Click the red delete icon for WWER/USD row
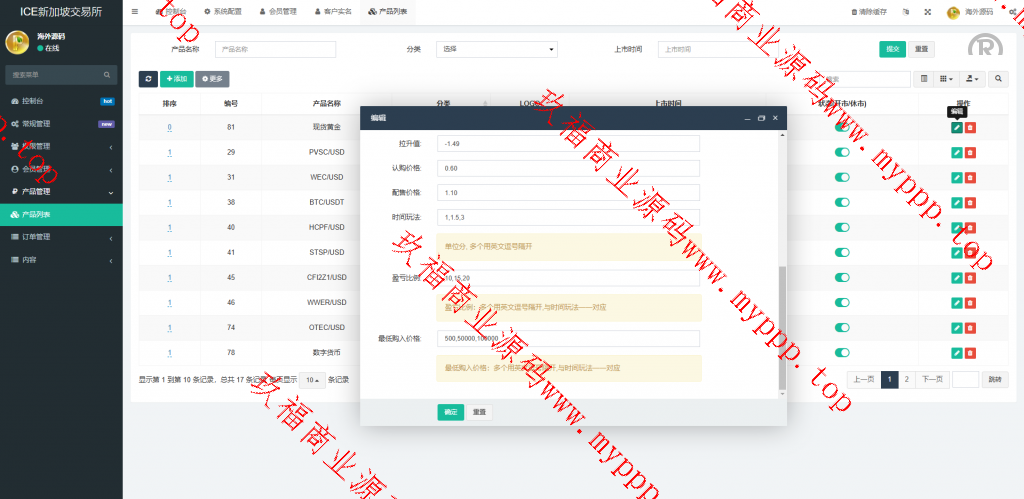This screenshot has height=499, width=1024. (970, 302)
